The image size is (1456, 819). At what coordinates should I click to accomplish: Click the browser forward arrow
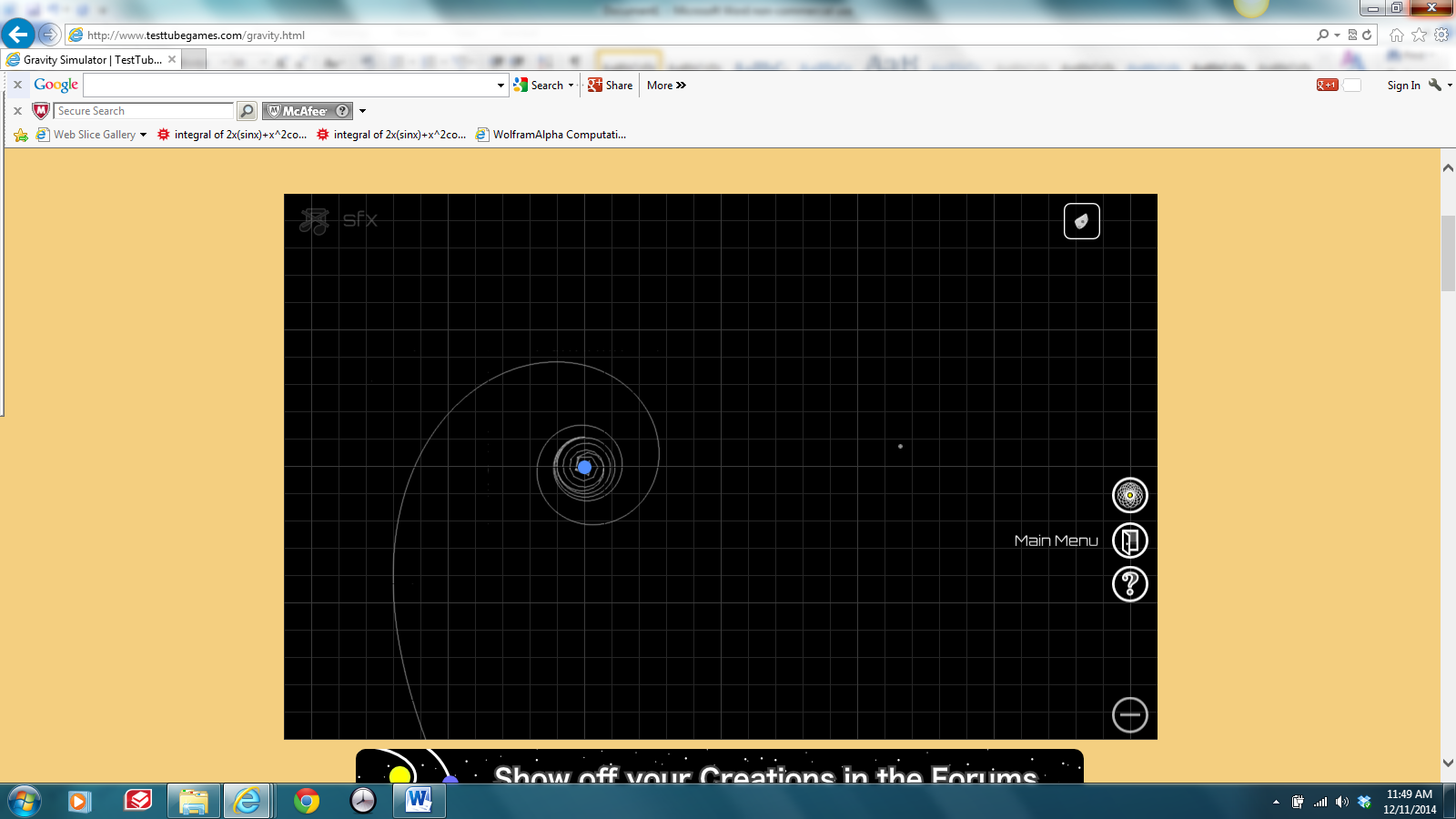point(49,35)
